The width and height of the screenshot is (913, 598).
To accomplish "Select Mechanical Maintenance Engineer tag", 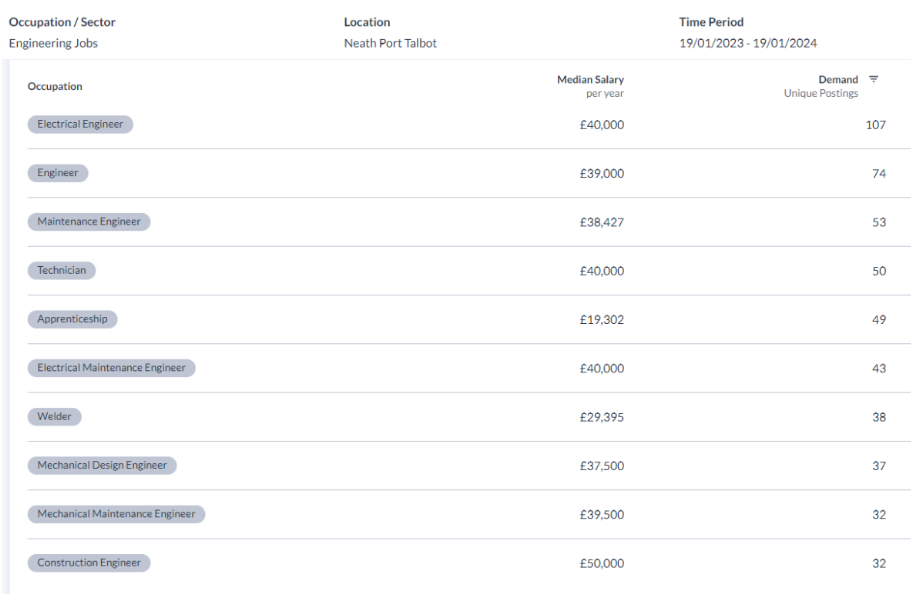I will (116, 514).
